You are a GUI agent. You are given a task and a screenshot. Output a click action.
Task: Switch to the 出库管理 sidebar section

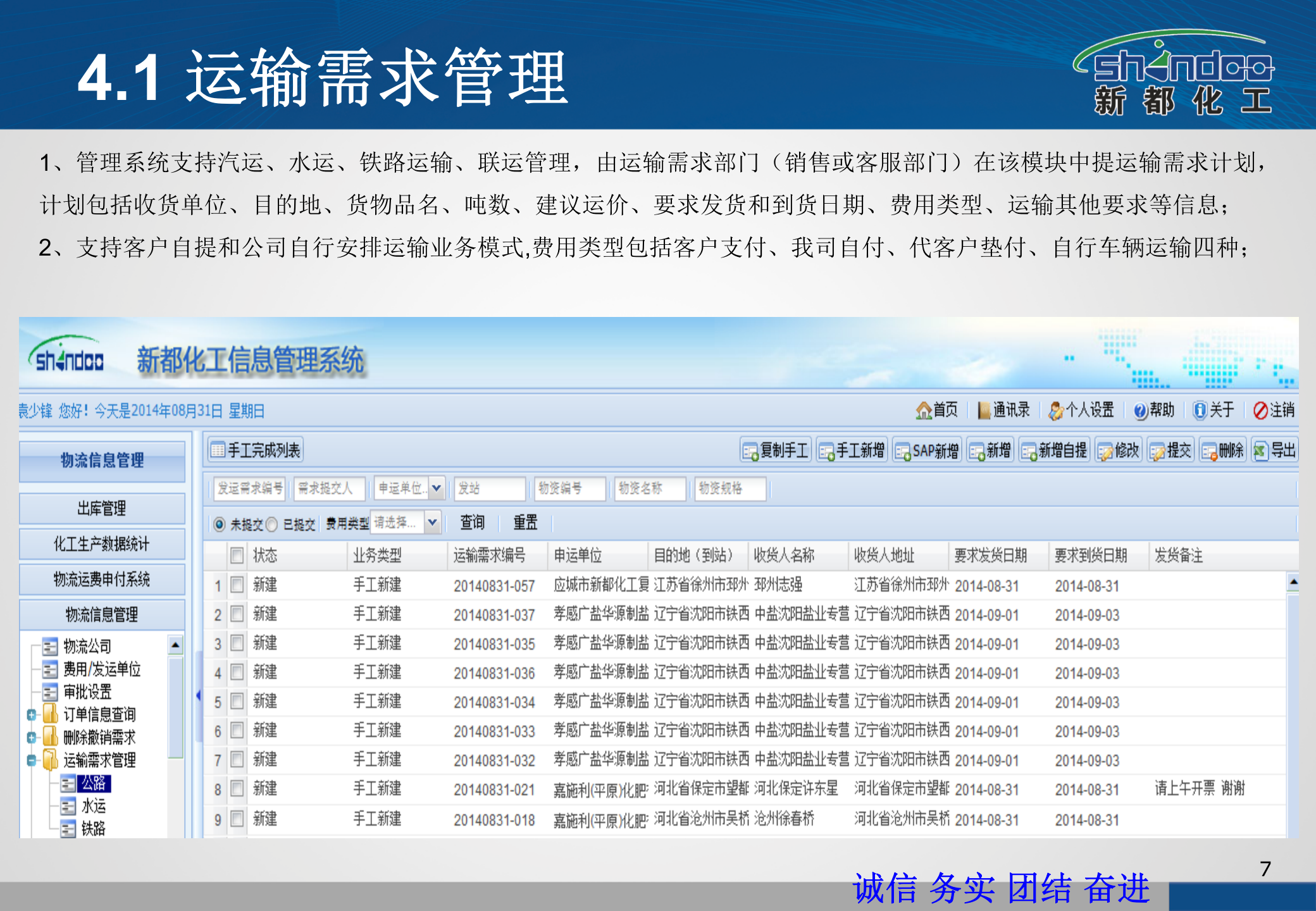pos(102,508)
